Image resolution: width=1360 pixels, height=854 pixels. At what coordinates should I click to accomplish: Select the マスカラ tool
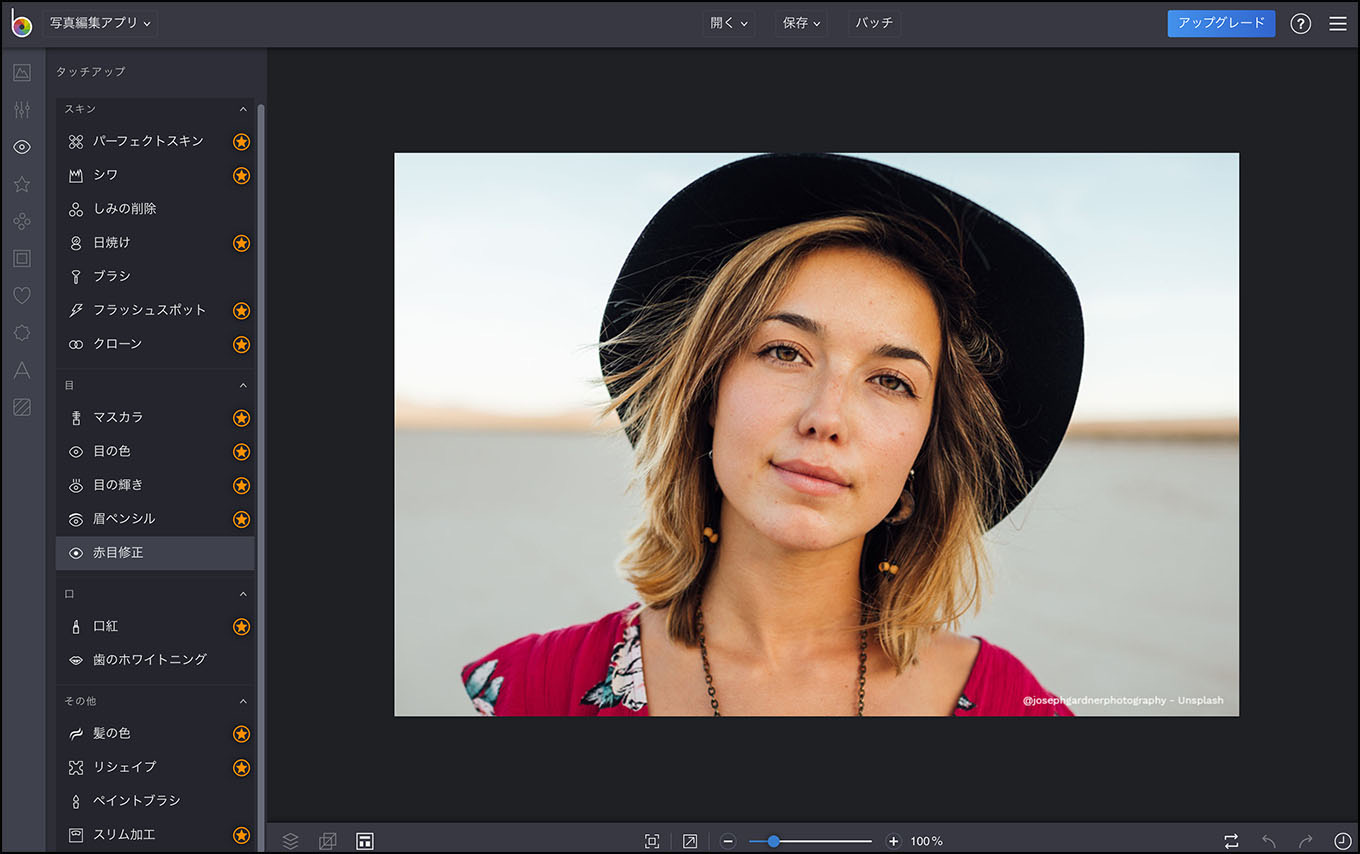tap(155, 417)
